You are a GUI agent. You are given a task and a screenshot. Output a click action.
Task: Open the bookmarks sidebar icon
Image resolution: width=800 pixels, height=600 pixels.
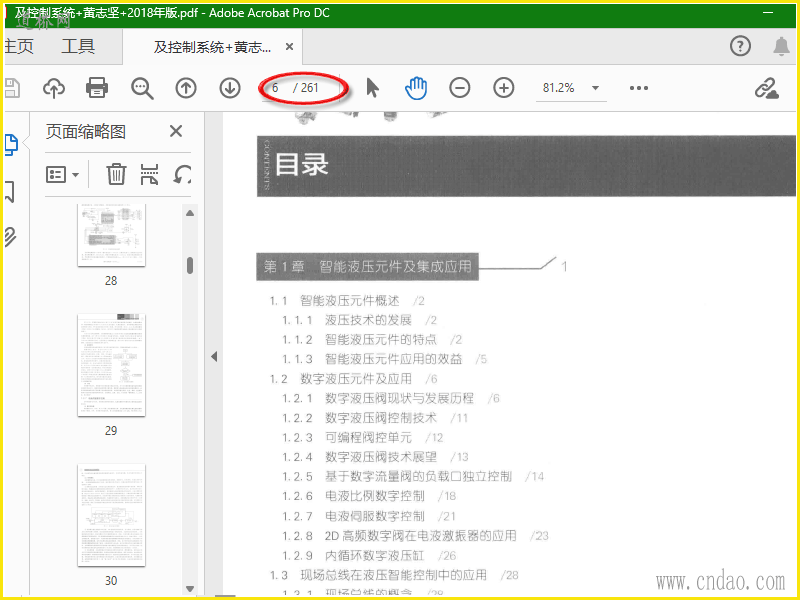(9, 191)
